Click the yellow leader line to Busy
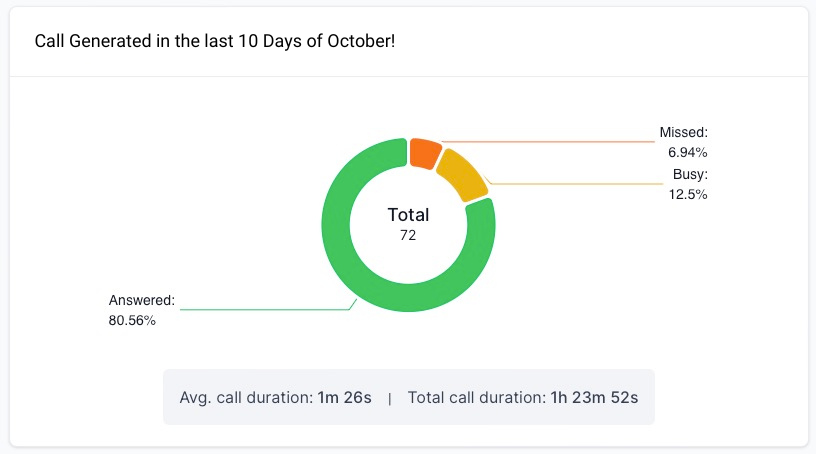 click(580, 184)
